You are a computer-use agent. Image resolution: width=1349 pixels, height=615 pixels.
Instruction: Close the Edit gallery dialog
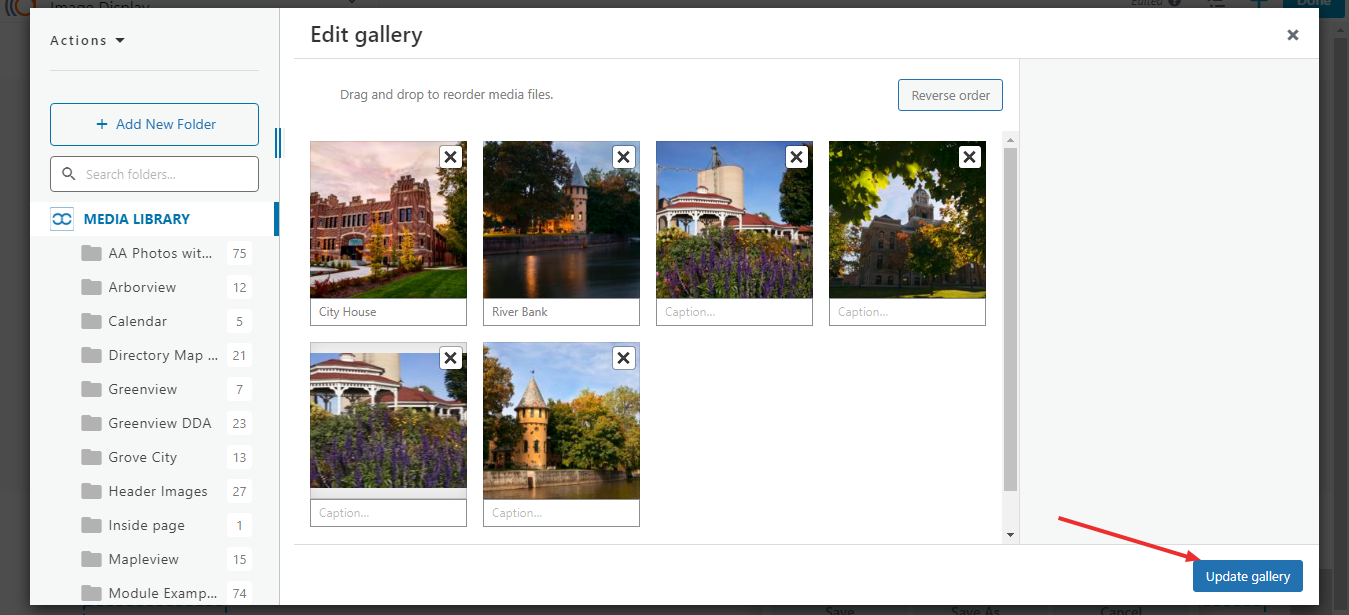pyautogui.click(x=1293, y=35)
